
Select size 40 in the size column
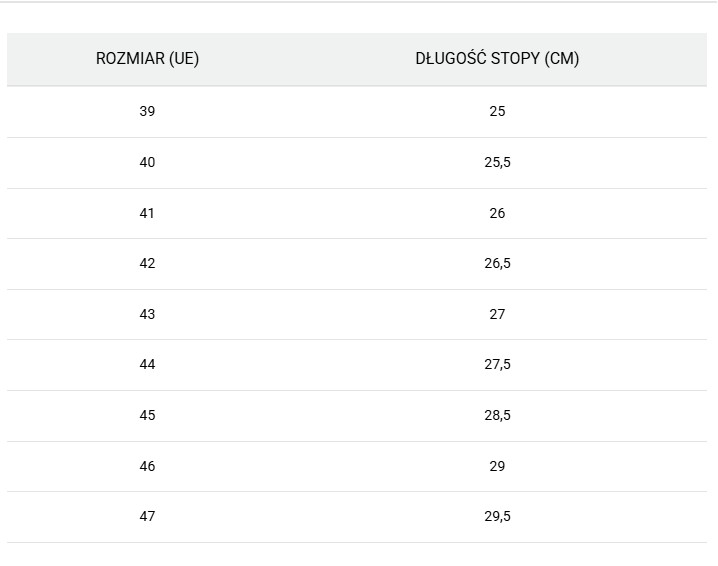(147, 162)
